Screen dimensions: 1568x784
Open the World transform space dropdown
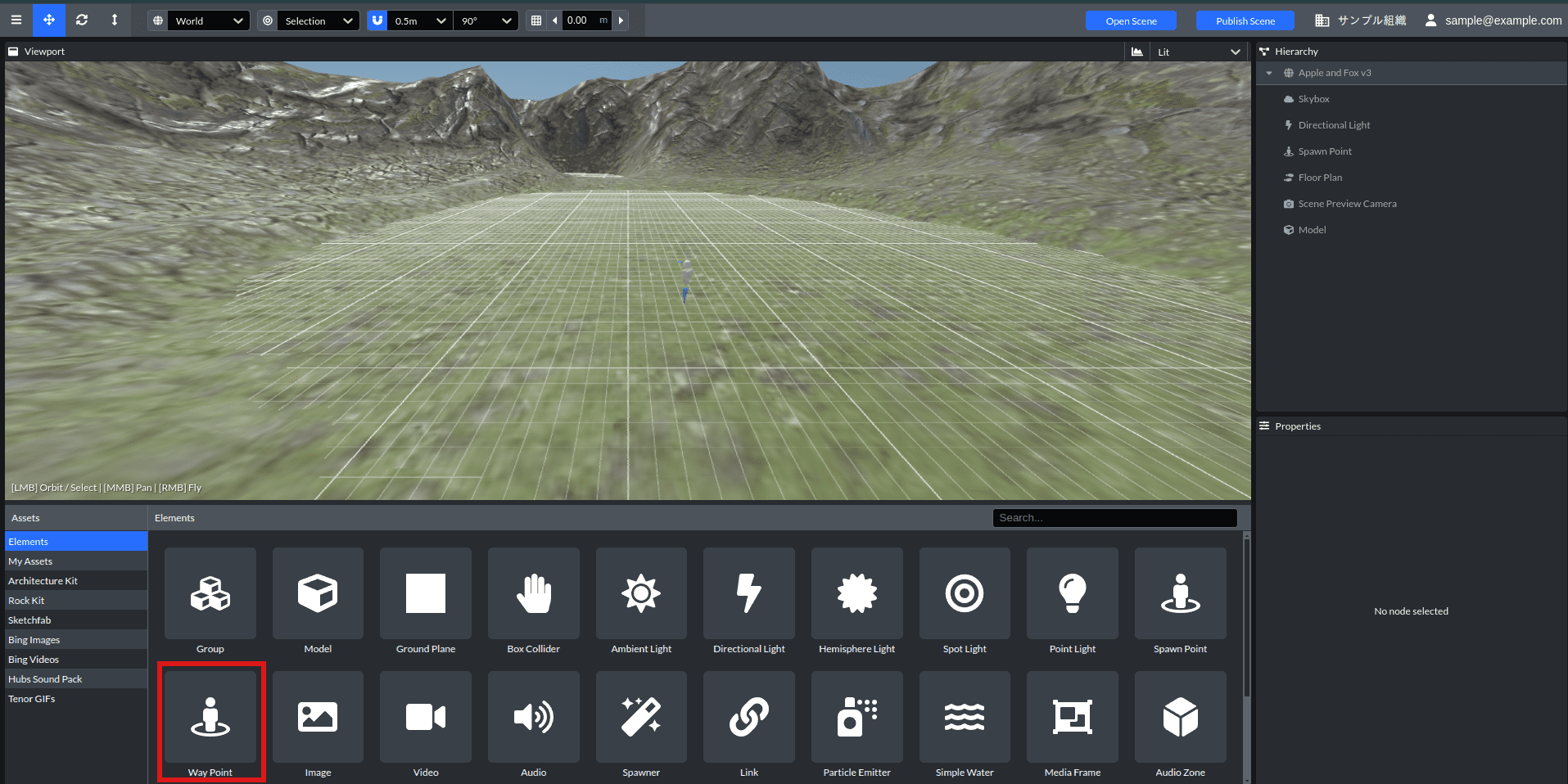coord(209,20)
